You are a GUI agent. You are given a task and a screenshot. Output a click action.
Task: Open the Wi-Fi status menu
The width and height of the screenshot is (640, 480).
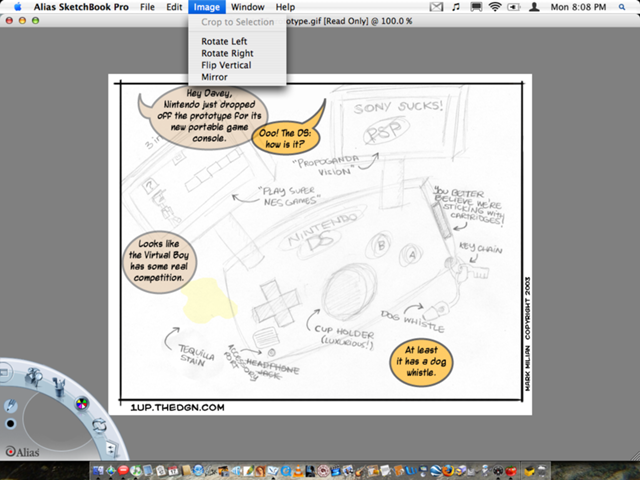(495, 7)
